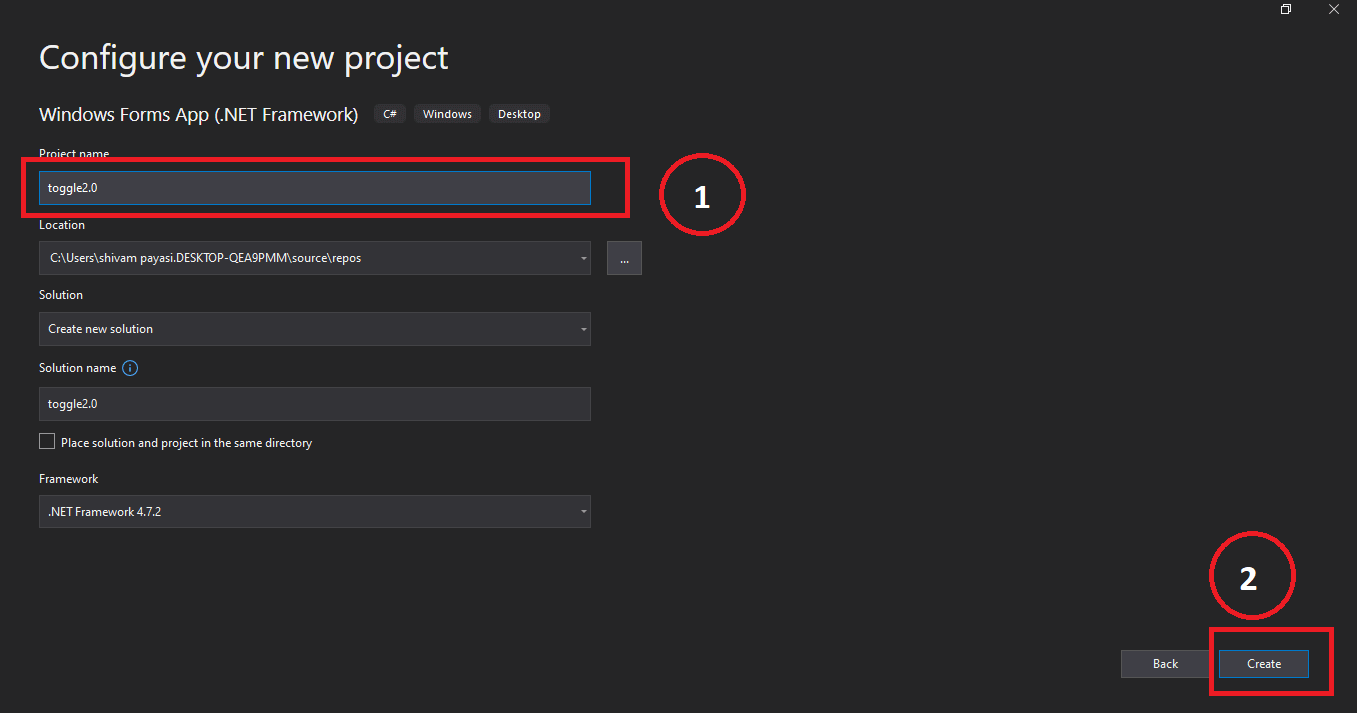Click the Back button
This screenshot has height=713, width=1357.
[1164, 663]
